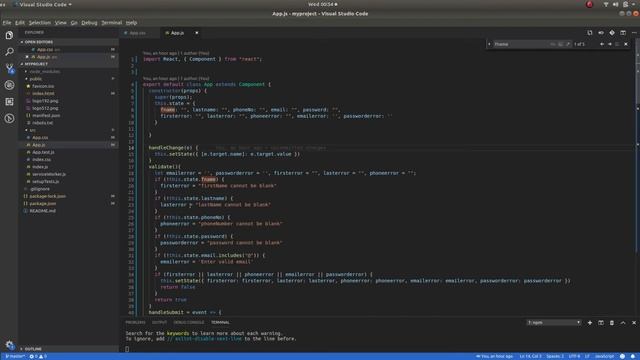The width and height of the screenshot is (640, 360).
Task: Click the Open Changes editor action icon
Action: [590, 33]
